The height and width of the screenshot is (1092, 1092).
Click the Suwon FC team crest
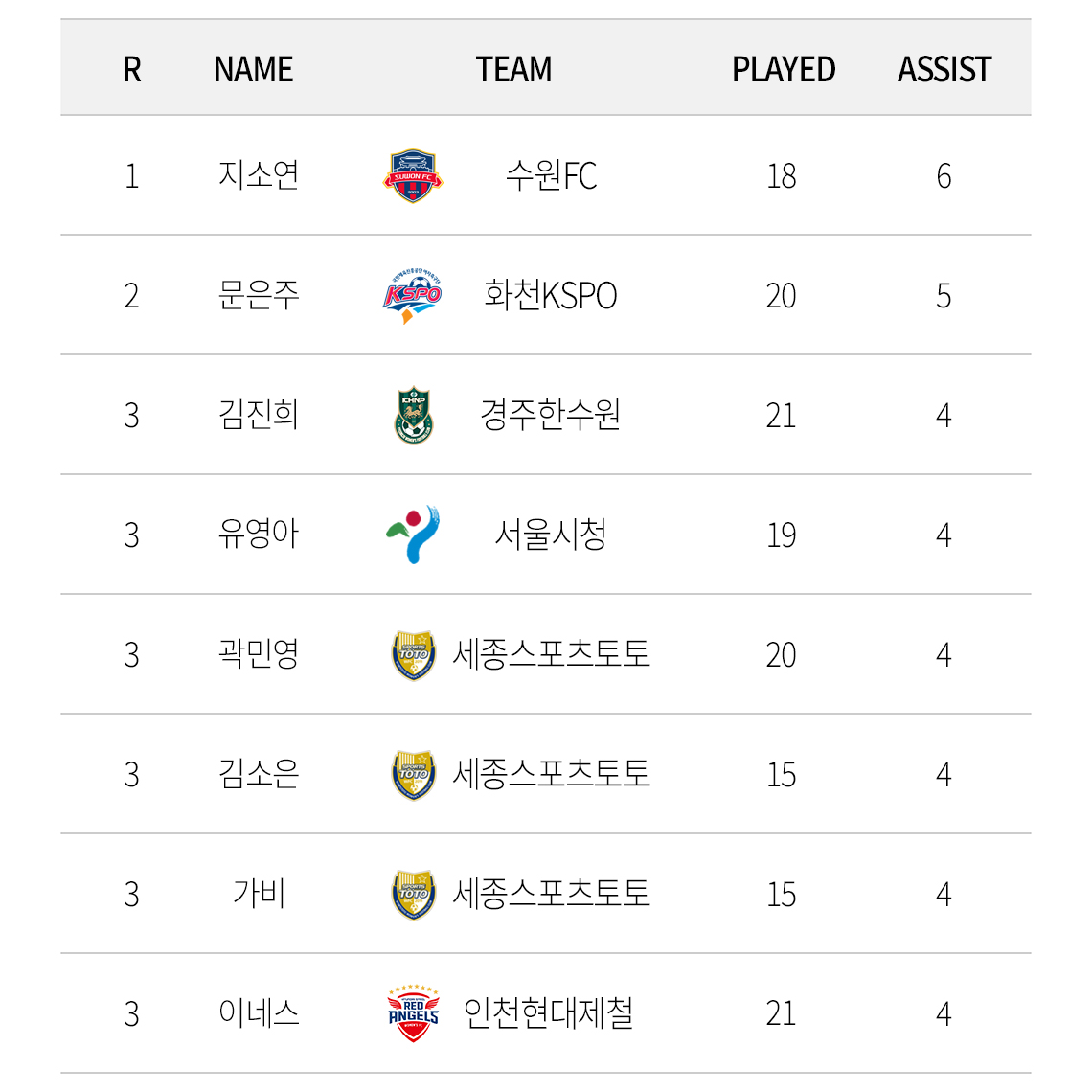413,175
